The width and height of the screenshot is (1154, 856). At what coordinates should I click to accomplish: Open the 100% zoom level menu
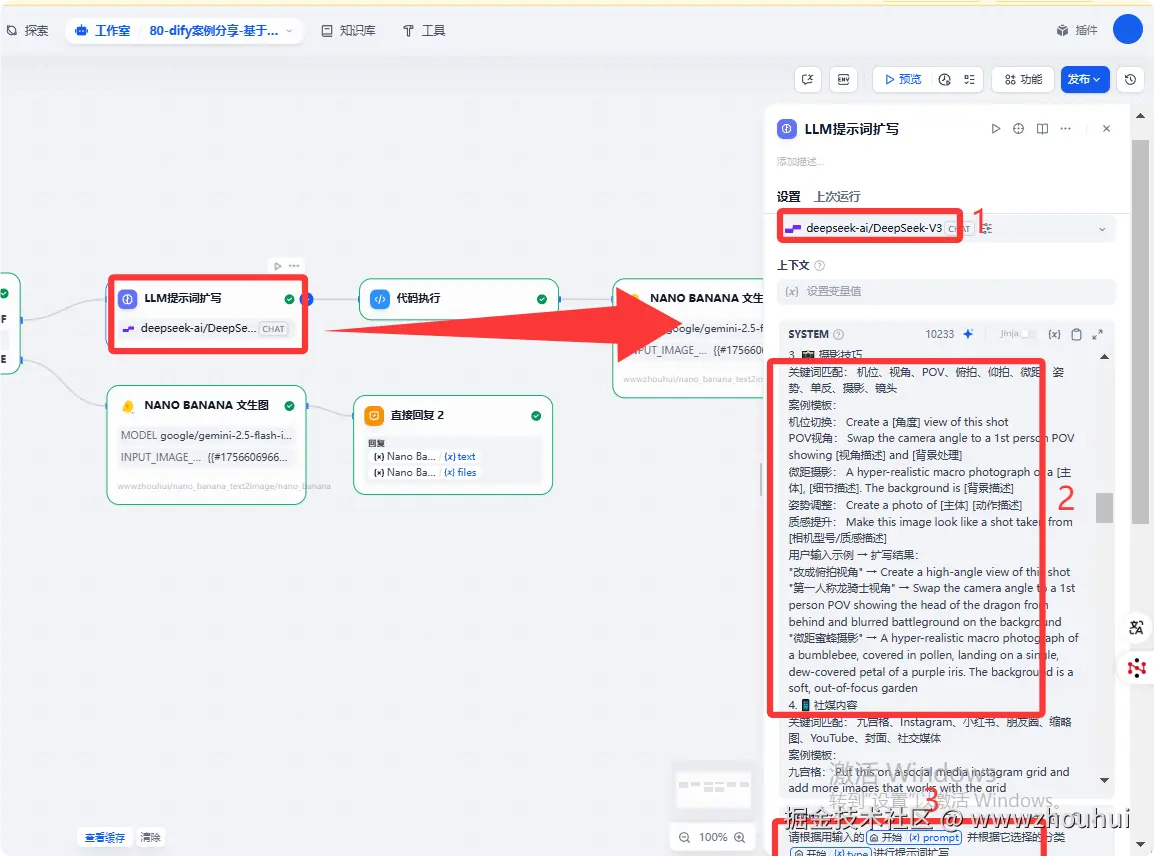(x=712, y=838)
